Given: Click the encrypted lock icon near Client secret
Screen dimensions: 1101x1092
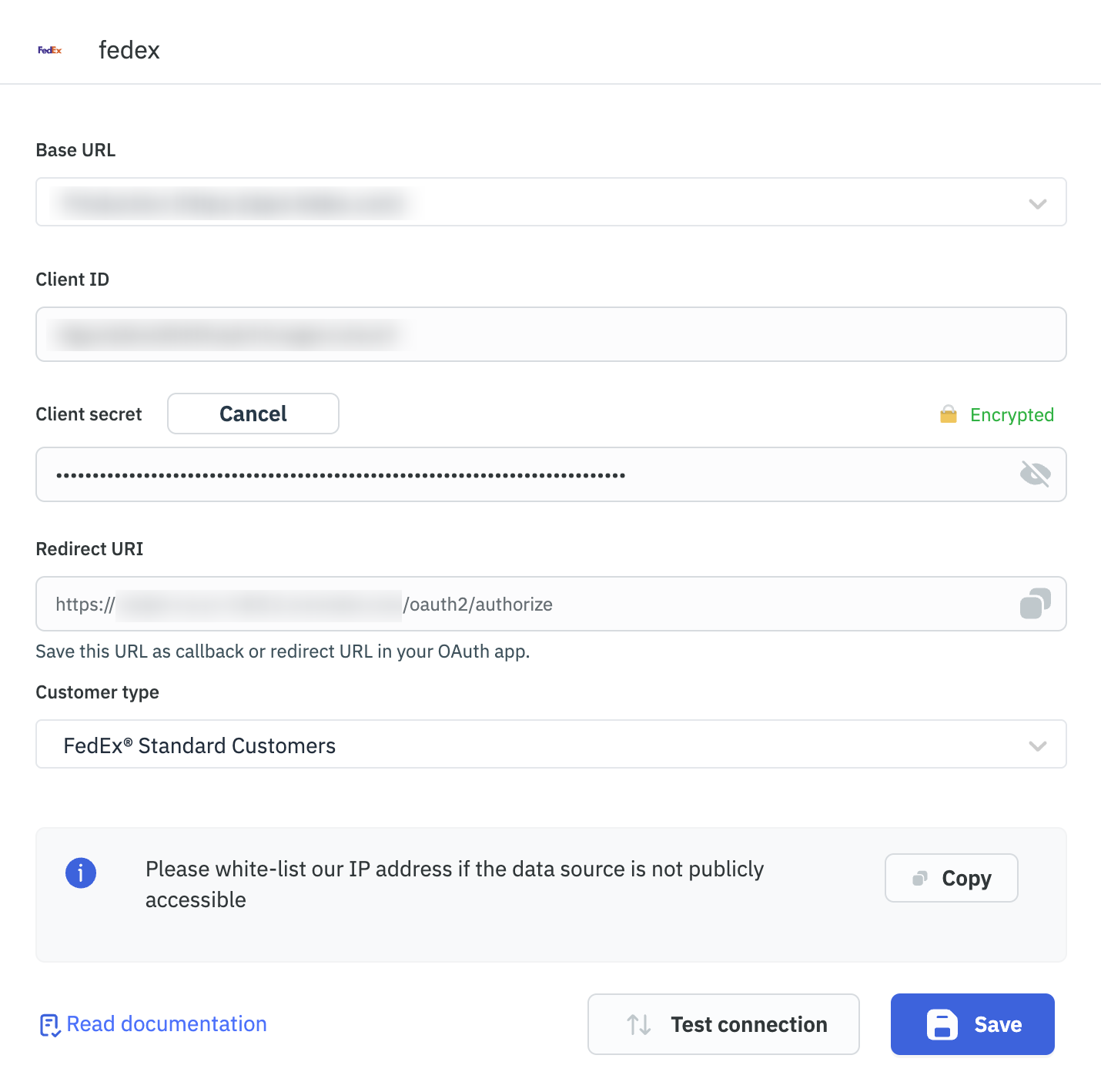Looking at the screenshot, I should click(x=949, y=414).
